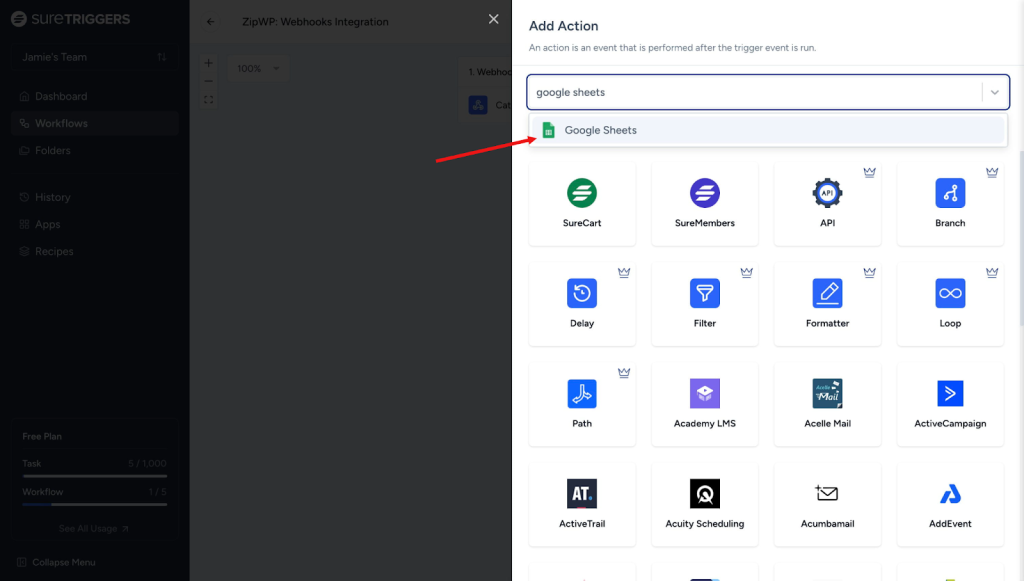Select the Acuity Scheduling app

705,504
